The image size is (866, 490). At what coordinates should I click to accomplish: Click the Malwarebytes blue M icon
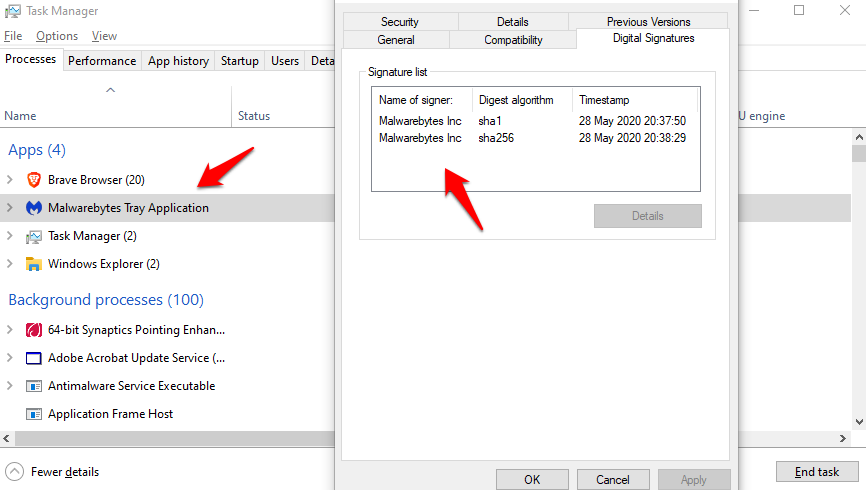(x=34, y=208)
